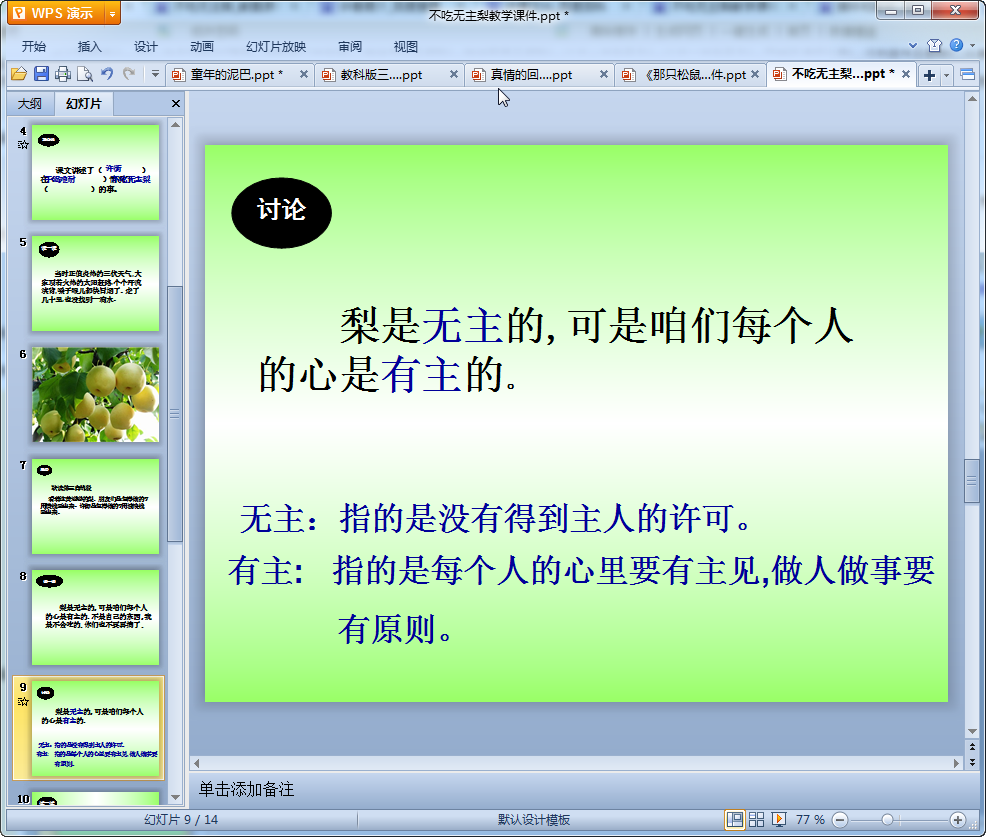Image resolution: width=986 pixels, height=837 pixels.
Task: Open the 动画 ribbon tab
Action: [x=202, y=47]
